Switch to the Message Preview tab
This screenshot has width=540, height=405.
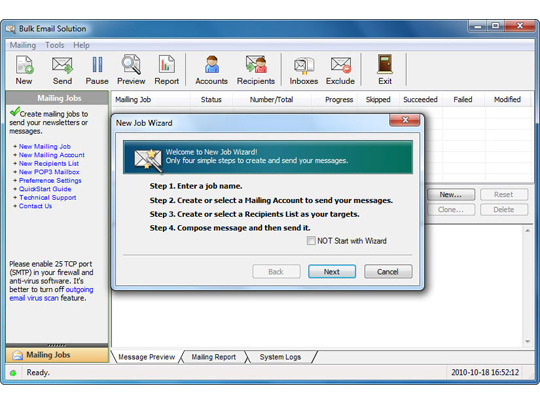147,357
